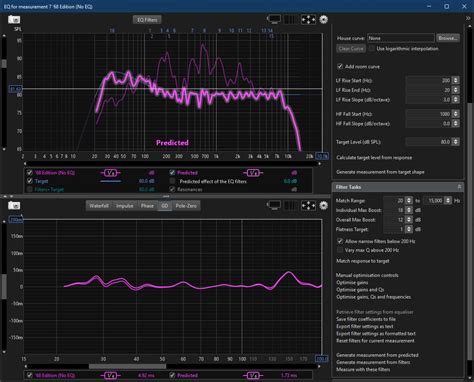Viewport: 474px width, 382px height.
Task: Enable 'Predicted effect of the EQ filters' checkbox
Action: [172, 181]
